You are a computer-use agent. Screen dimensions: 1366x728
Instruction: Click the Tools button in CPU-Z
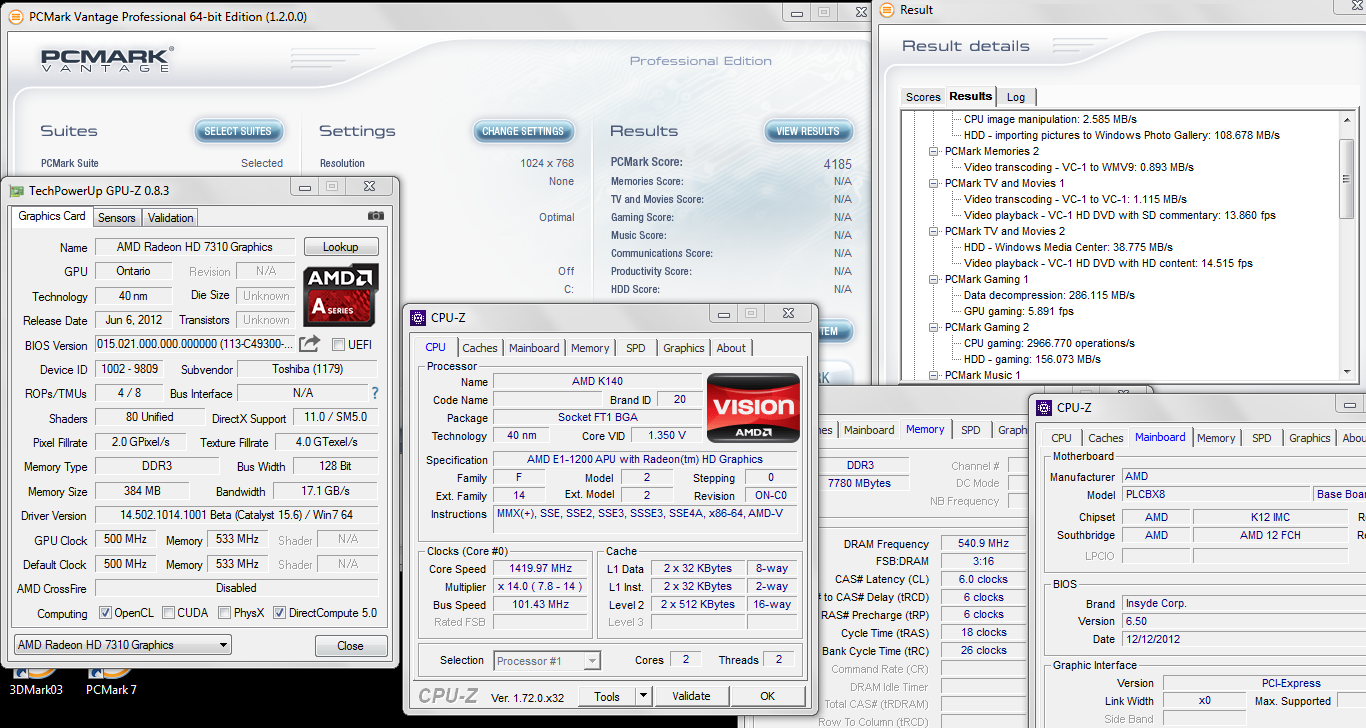point(607,696)
